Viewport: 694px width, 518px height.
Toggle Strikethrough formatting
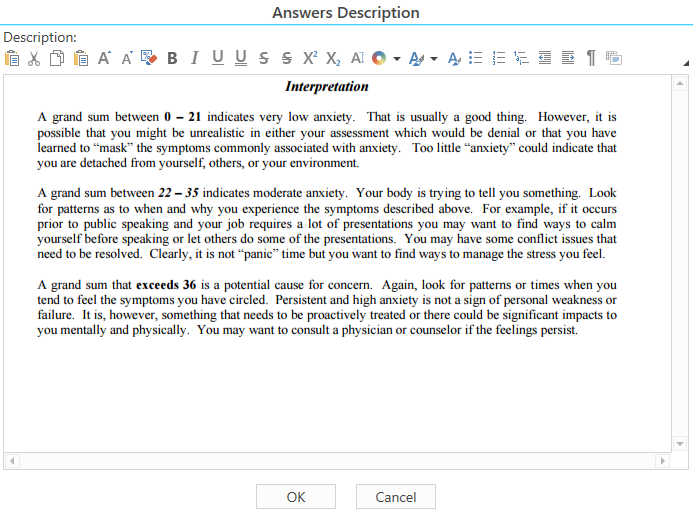[x=264, y=58]
